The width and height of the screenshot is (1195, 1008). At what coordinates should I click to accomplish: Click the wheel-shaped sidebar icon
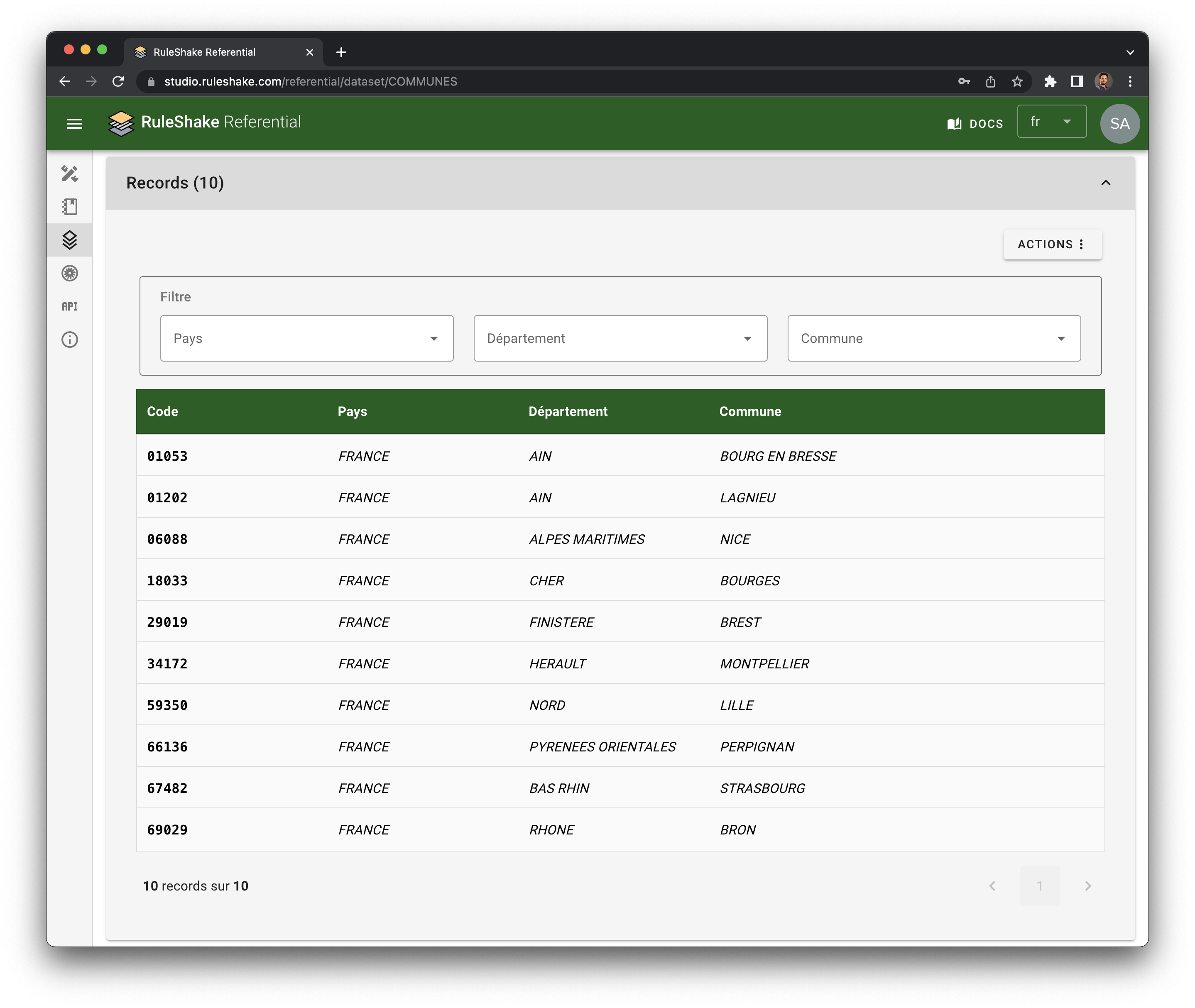(x=70, y=273)
